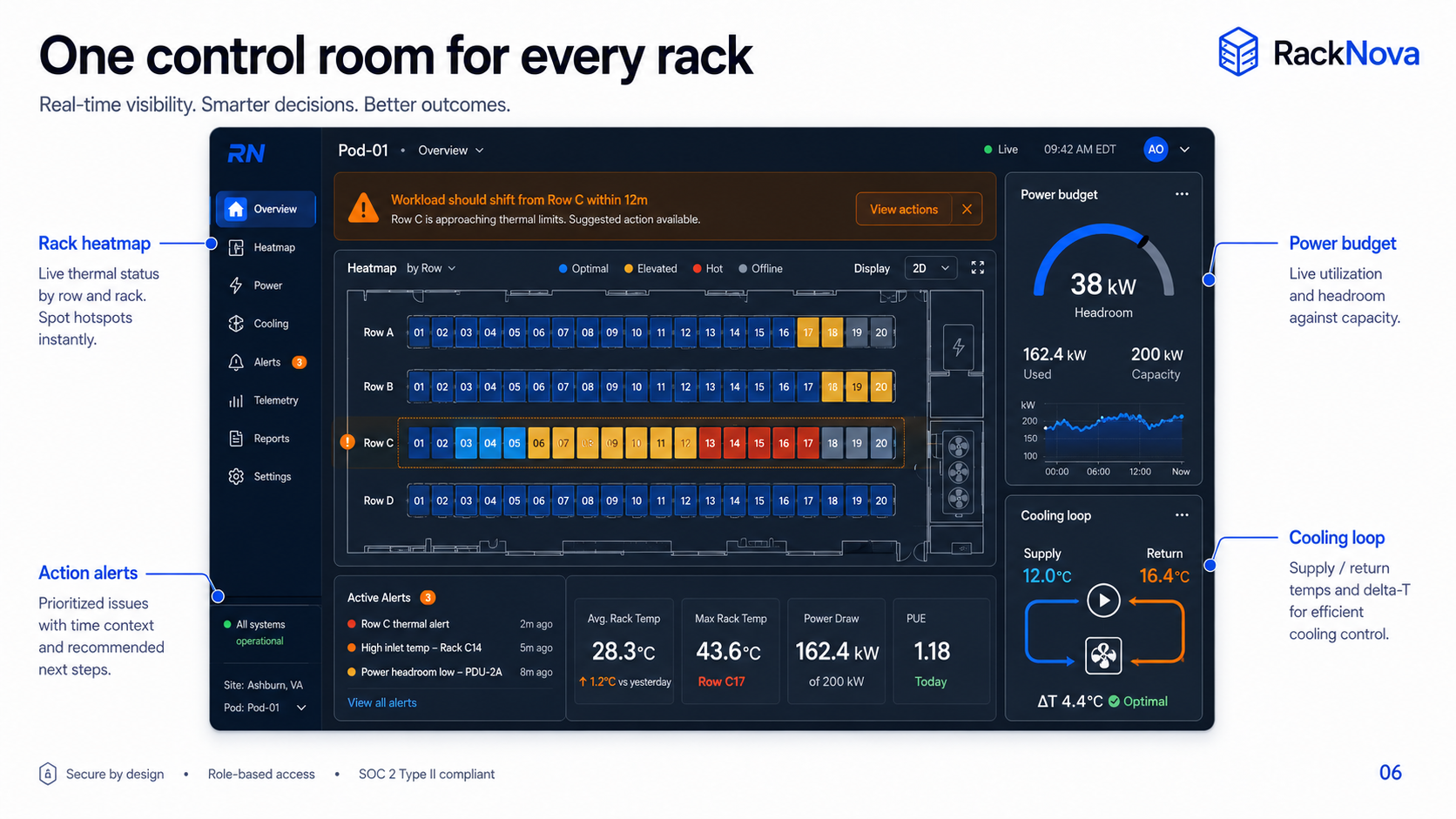Open Power budget more options menu
The width and height of the screenshot is (1456, 819).
tap(1182, 194)
